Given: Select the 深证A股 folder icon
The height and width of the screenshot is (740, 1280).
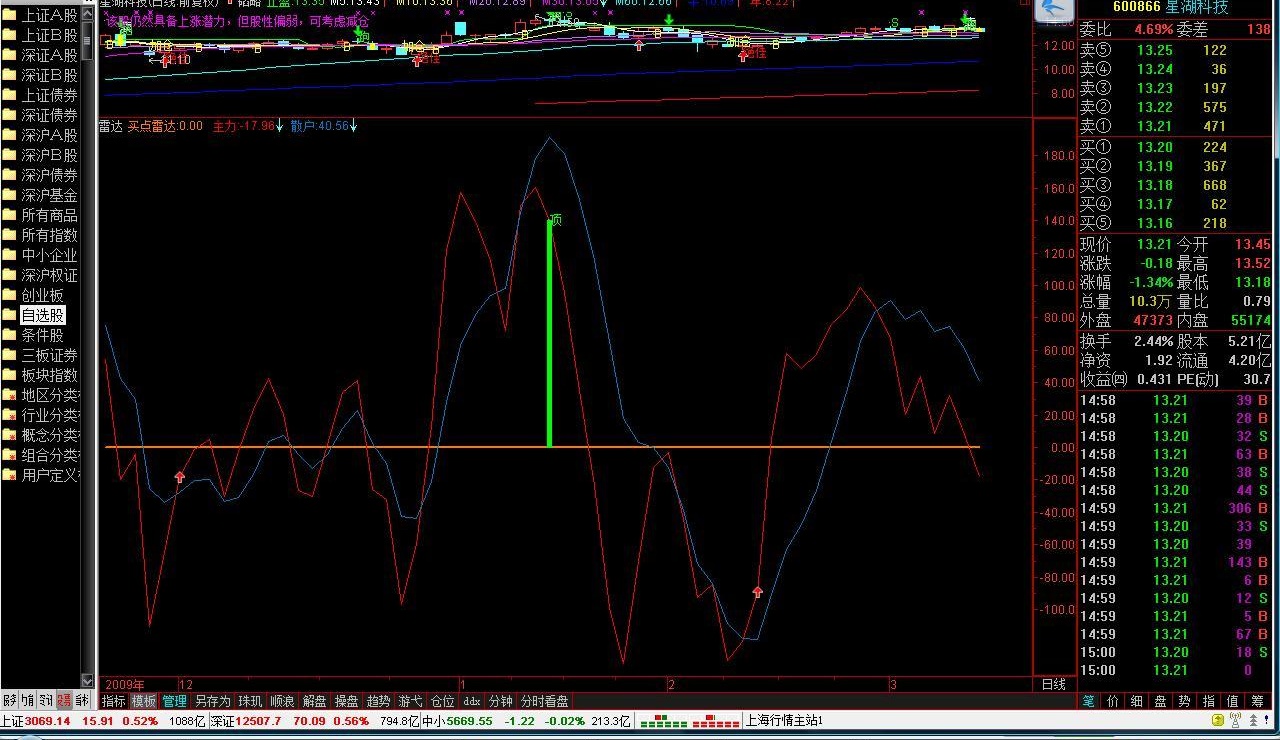Looking at the screenshot, I should (10, 55).
